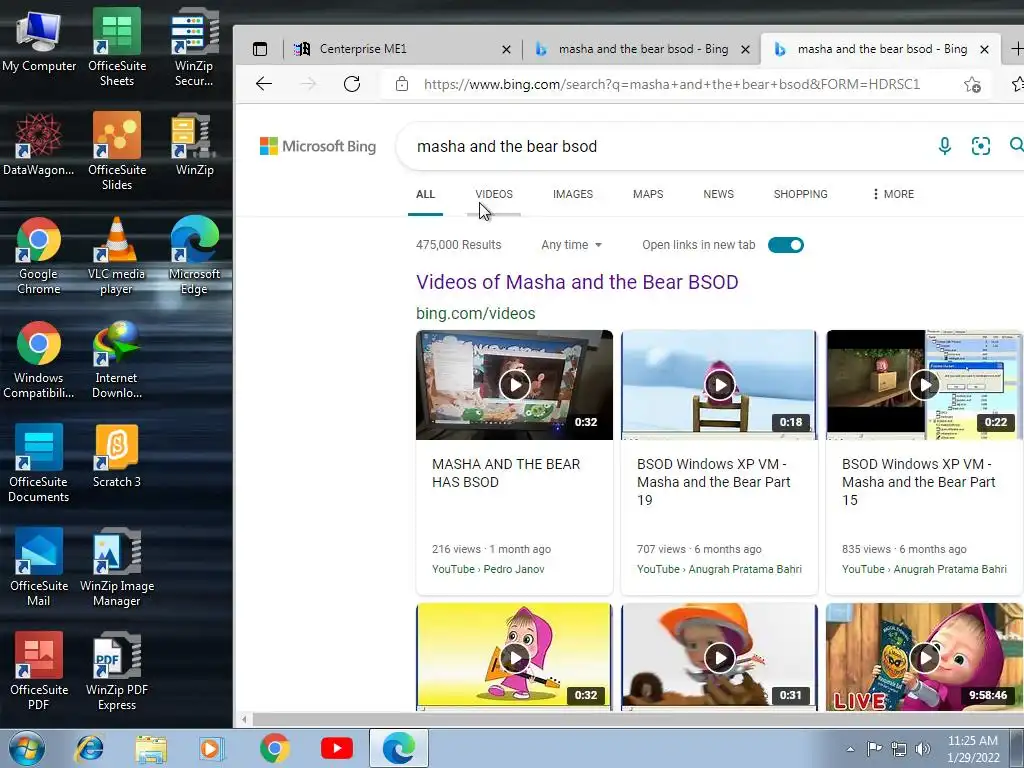Image resolution: width=1024 pixels, height=768 pixels.
Task: Launch Google Chrome from desktop
Action: point(39,256)
